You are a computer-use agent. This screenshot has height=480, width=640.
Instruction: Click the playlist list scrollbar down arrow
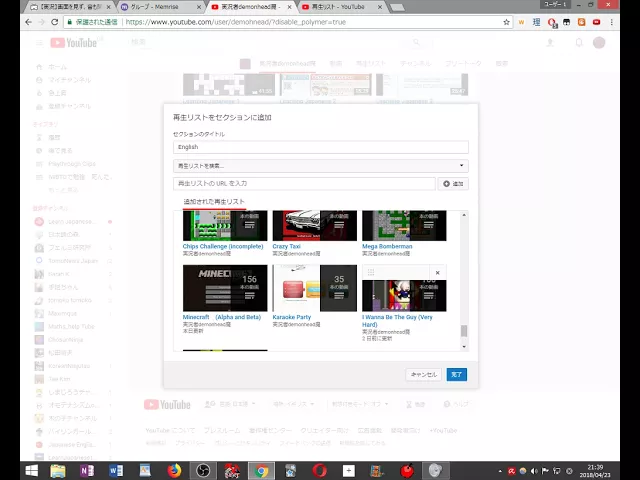[x=464, y=347]
